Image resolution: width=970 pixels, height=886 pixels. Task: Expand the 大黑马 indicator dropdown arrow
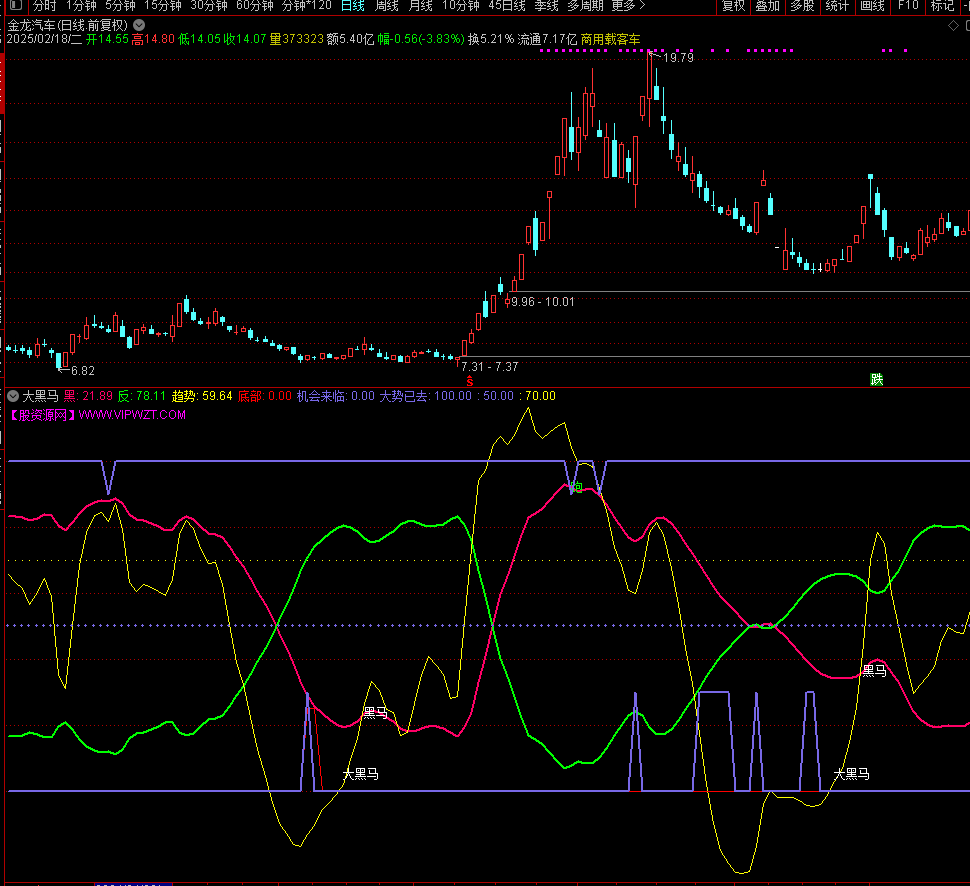click(13, 396)
